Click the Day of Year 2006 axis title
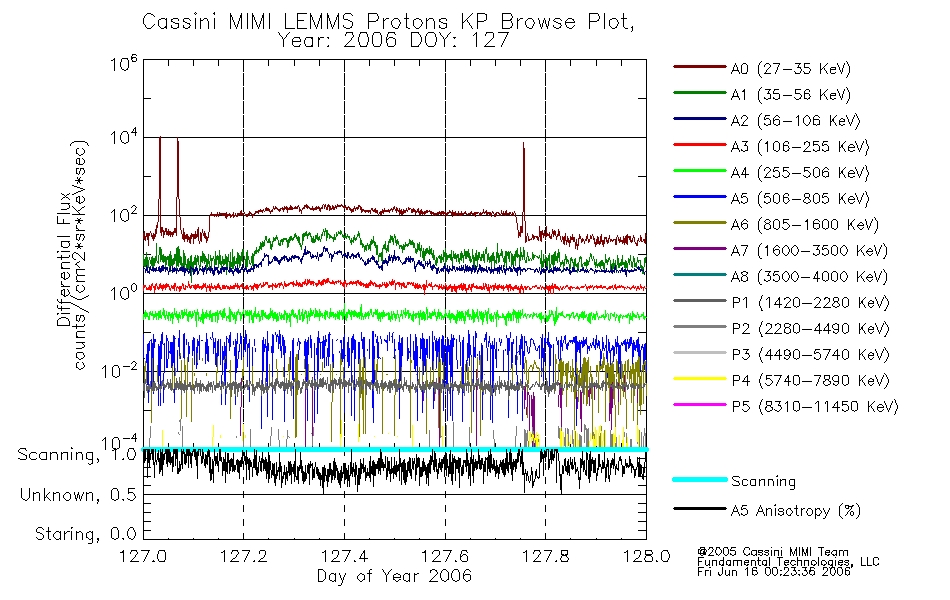This screenshot has height=600, width=950. (x=394, y=576)
